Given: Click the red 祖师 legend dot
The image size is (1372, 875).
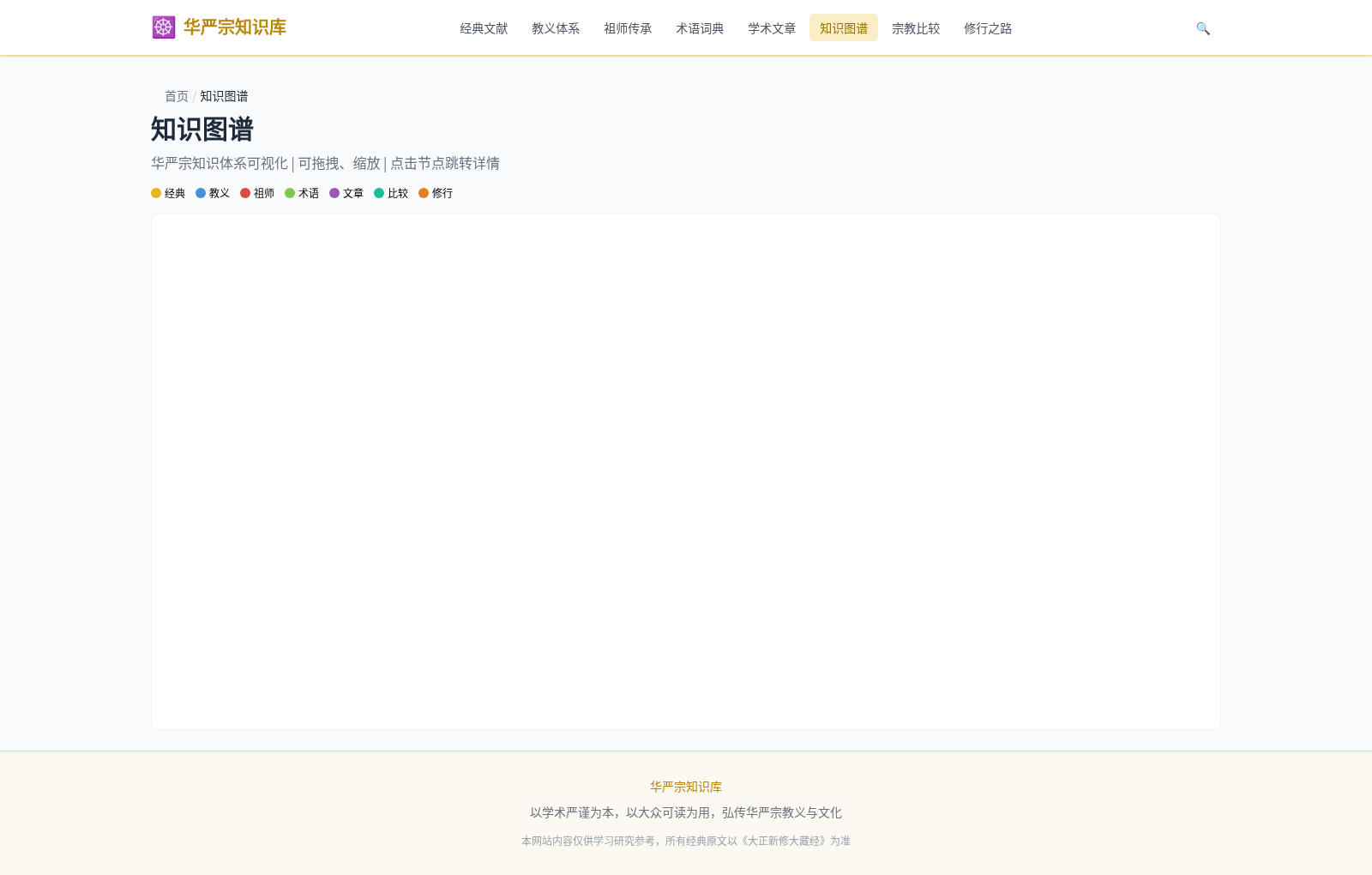Looking at the screenshot, I should click(245, 193).
